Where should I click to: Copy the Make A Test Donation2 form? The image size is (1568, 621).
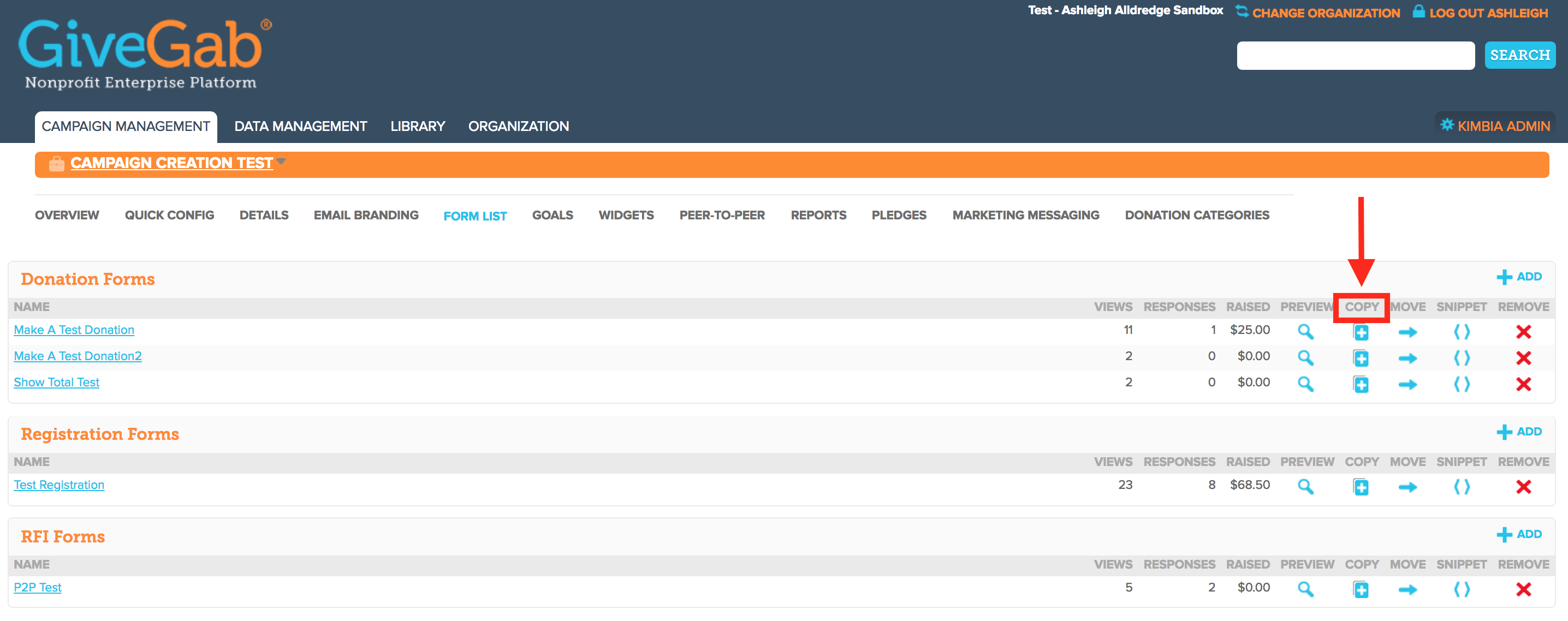click(x=1361, y=358)
